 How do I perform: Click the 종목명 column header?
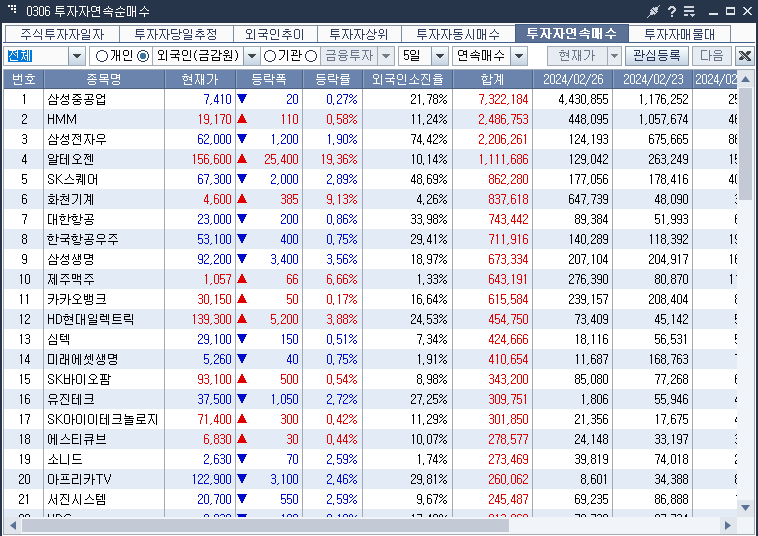[104, 79]
